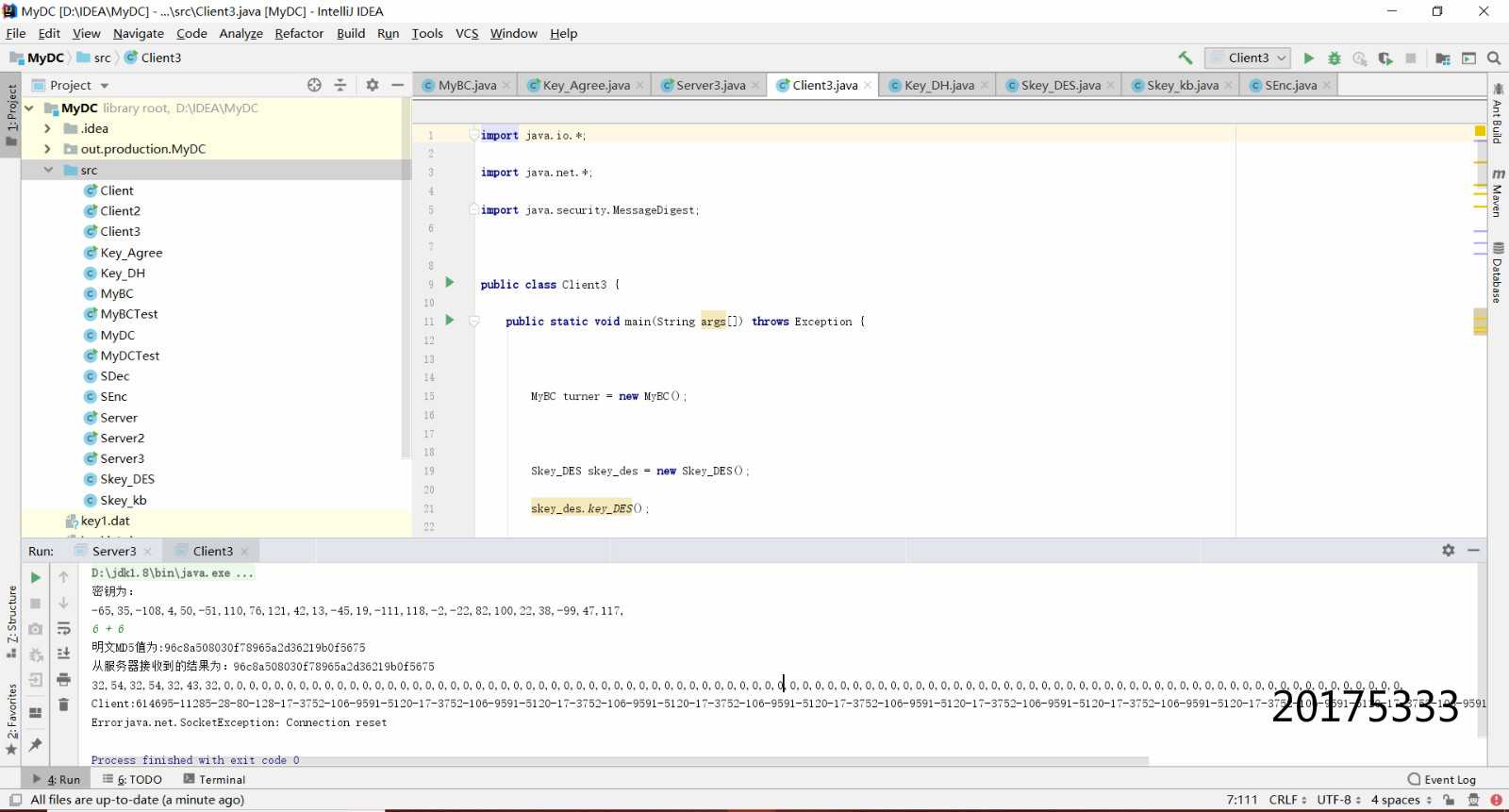Close the MyBC.java tab
Viewport: 1509px width, 812px height.
tap(506, 85)
